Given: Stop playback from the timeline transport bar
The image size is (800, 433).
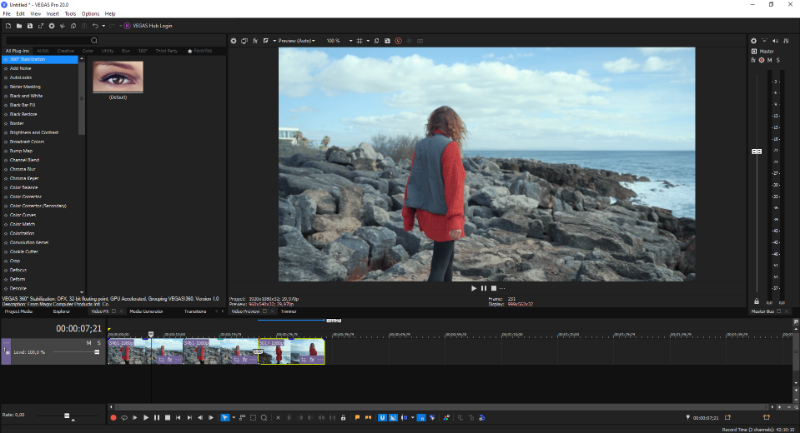Looking at the screenshot, I should tap(167, 417).
